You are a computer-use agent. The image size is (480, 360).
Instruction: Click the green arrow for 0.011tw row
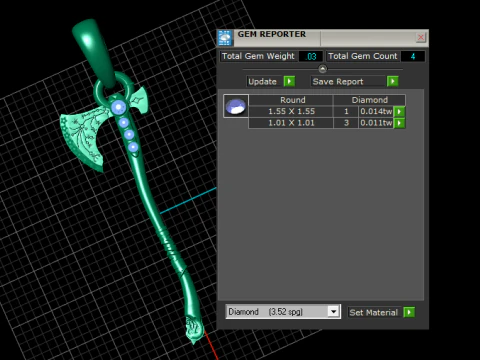point(399,123)
